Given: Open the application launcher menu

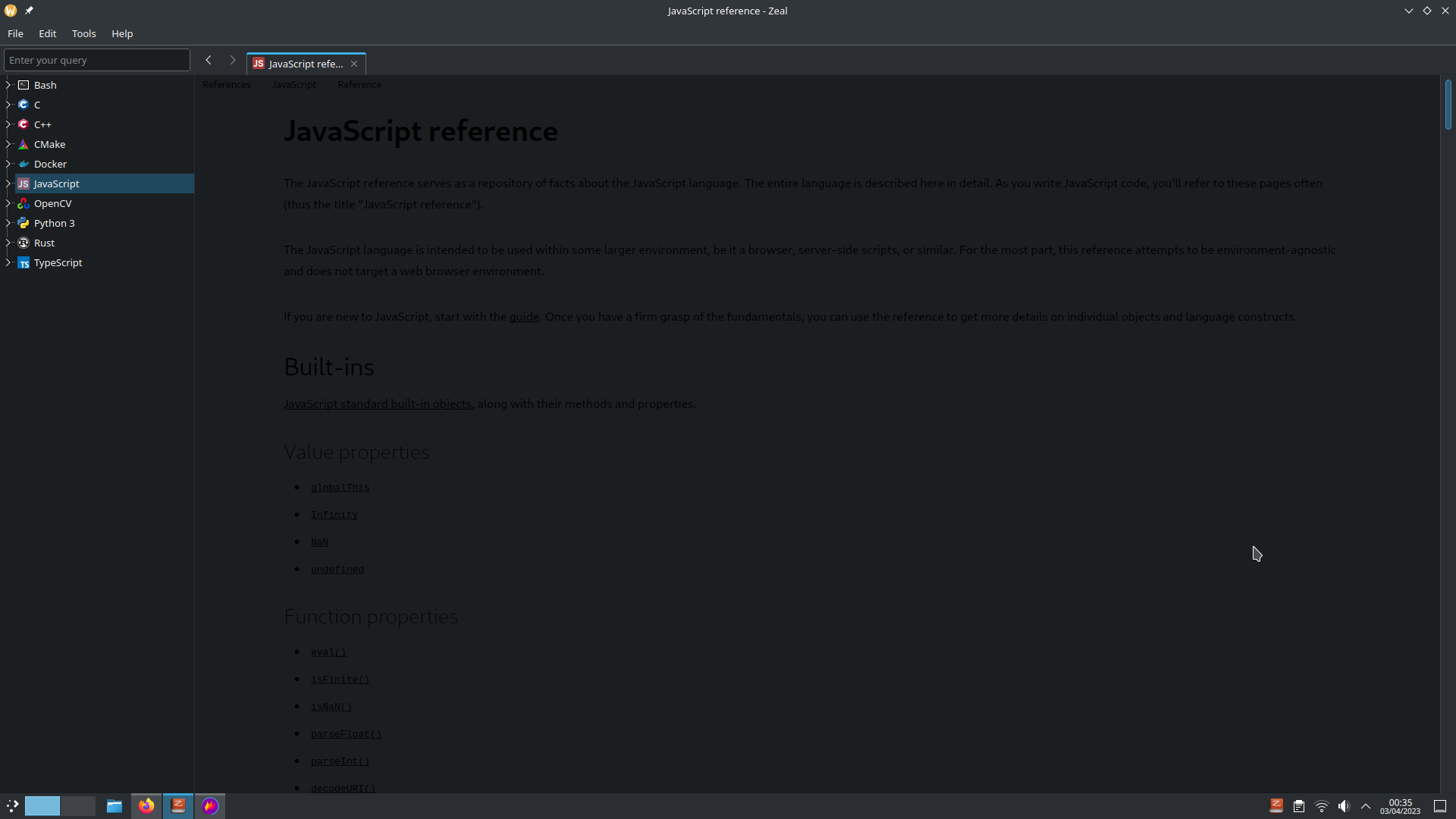Looking at the screenshot, I should click(12, 805).
